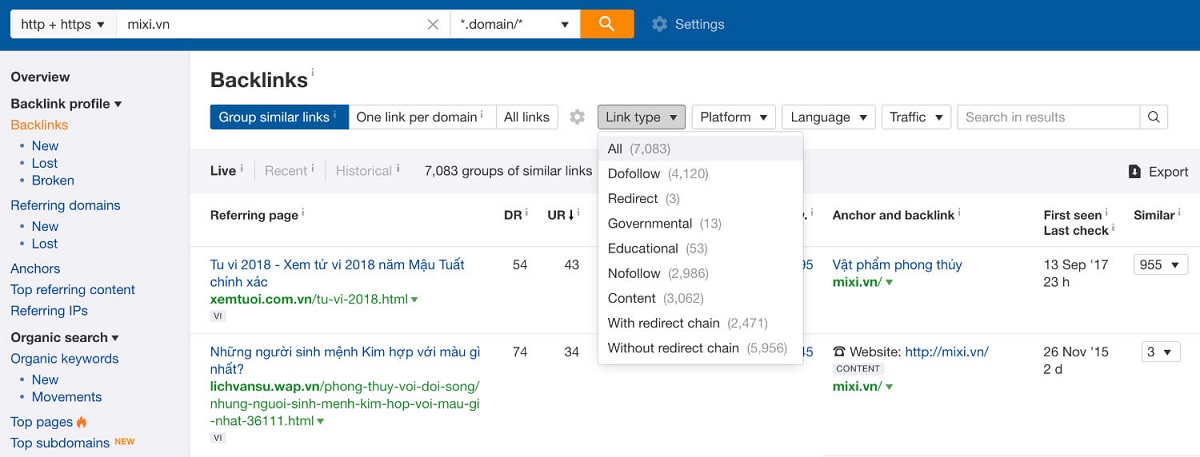This screenshot has height=457, width=1200.
Task: Open Referring domains in sidebar
Action: 65,206
